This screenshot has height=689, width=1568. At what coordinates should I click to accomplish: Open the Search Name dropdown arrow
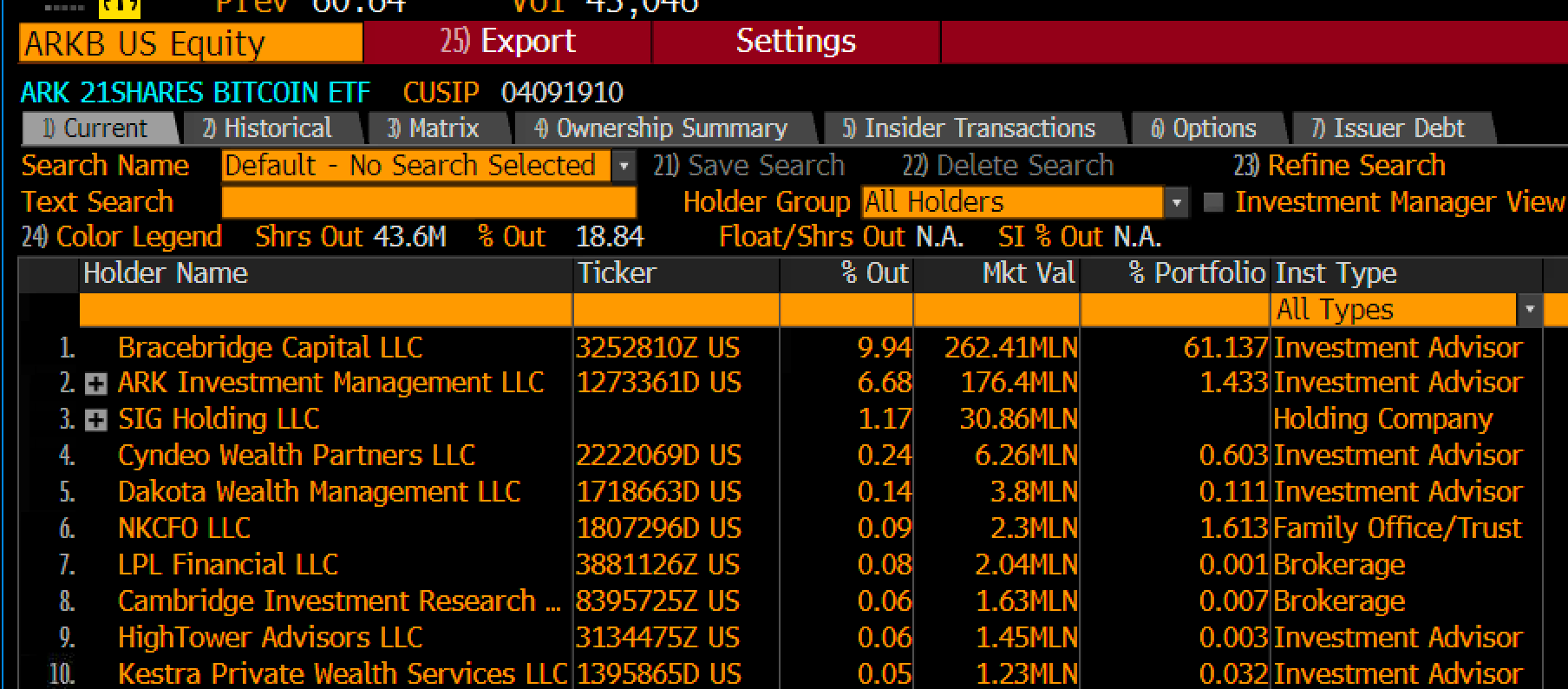(623, 166)
